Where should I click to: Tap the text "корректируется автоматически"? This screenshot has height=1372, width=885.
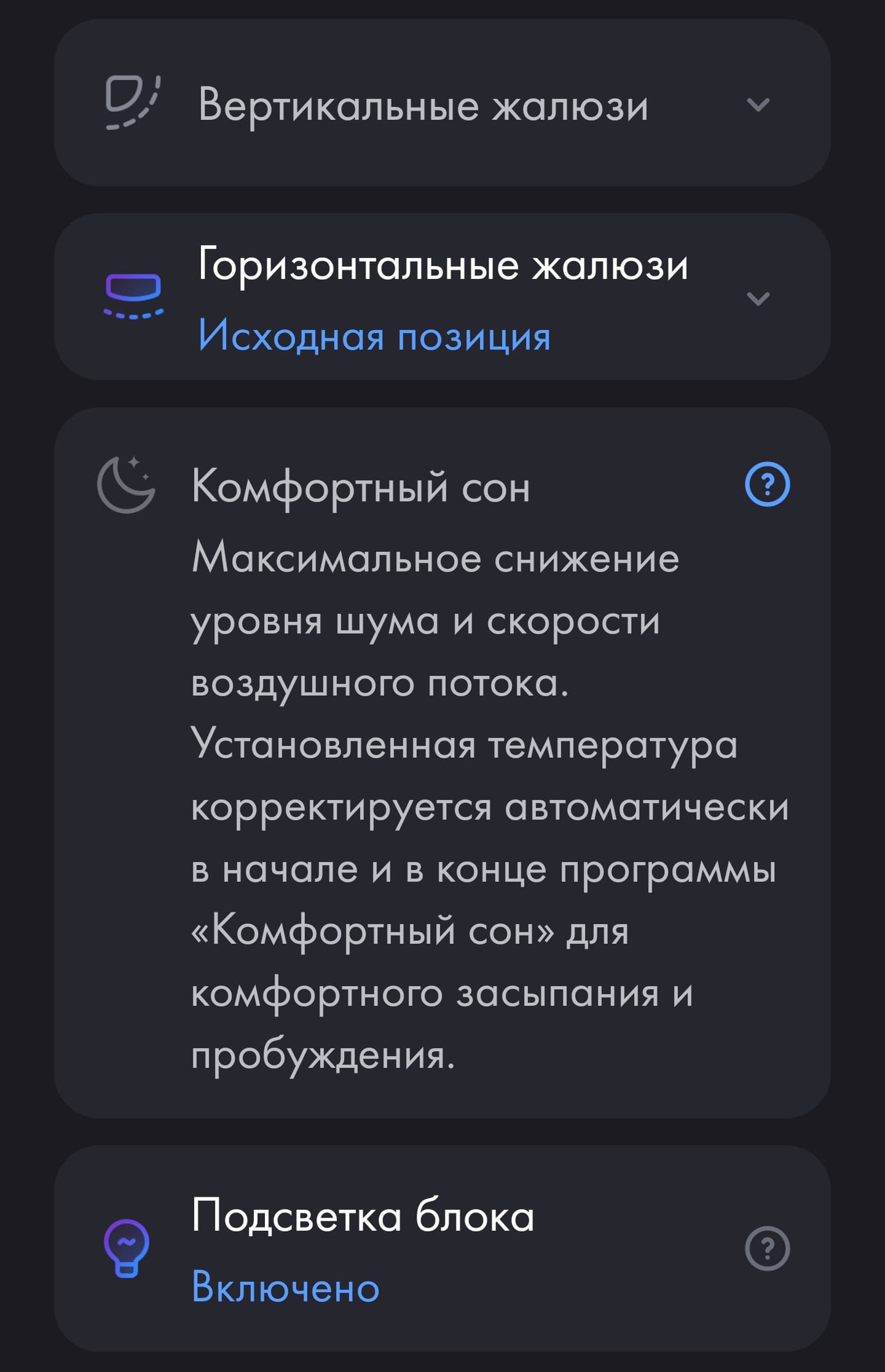point(489,807)
